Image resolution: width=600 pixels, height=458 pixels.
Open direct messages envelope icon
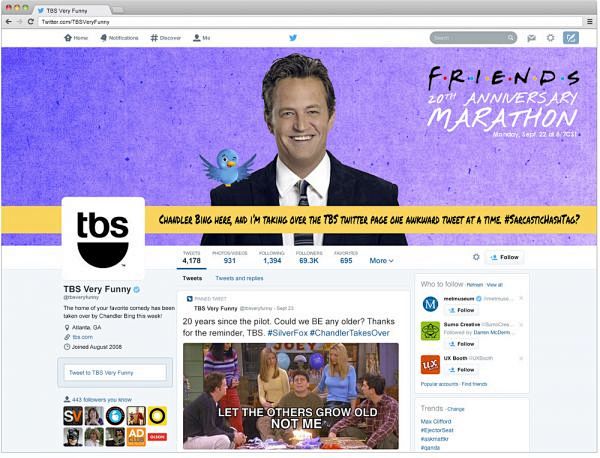532,38
